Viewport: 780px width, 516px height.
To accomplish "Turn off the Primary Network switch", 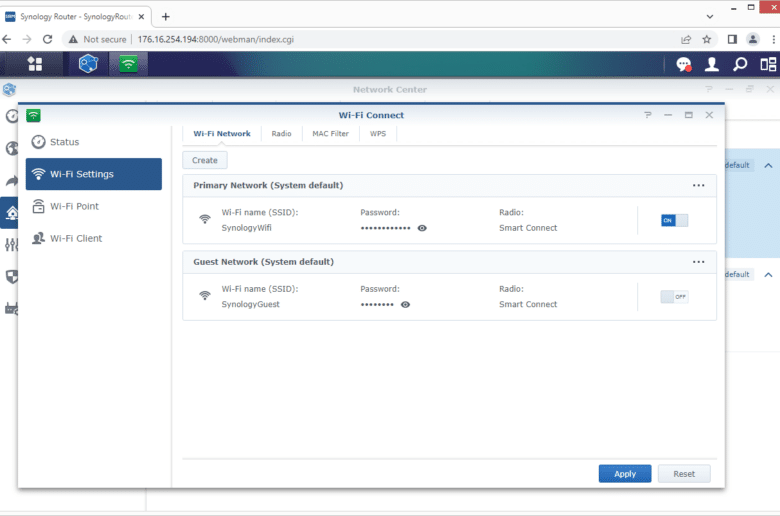I will click(674, 220).
